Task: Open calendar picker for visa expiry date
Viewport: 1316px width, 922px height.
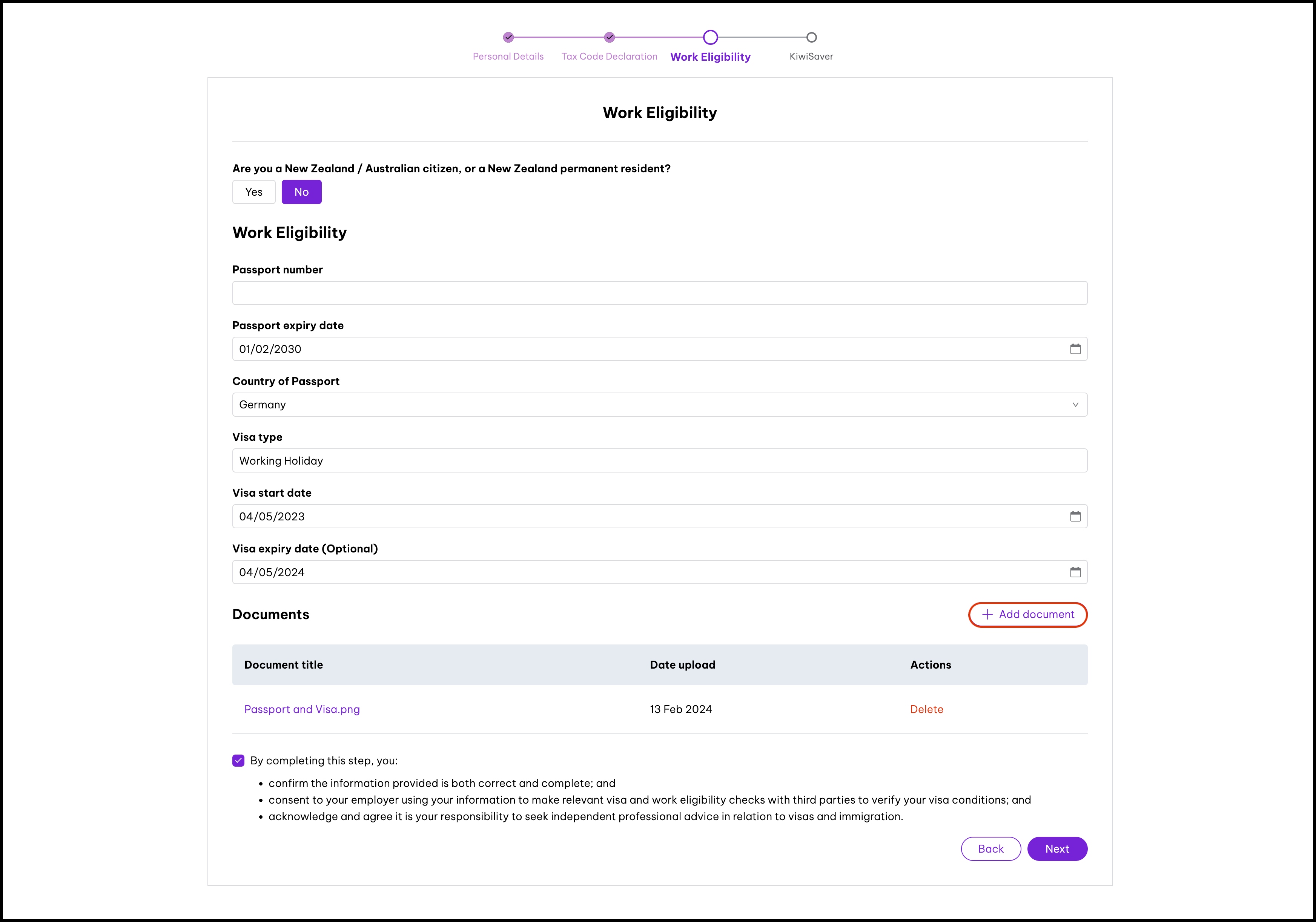Action: coord(1075,572)
